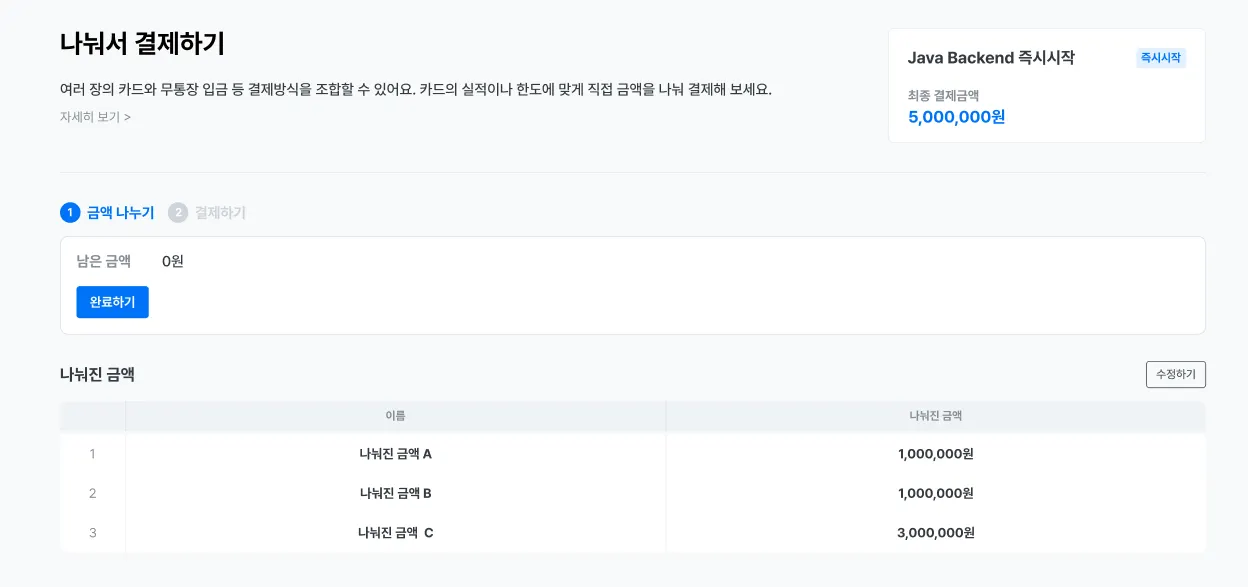Click the step 2 circle icon
1248x587 pixels.
click(x=178, y=213)
